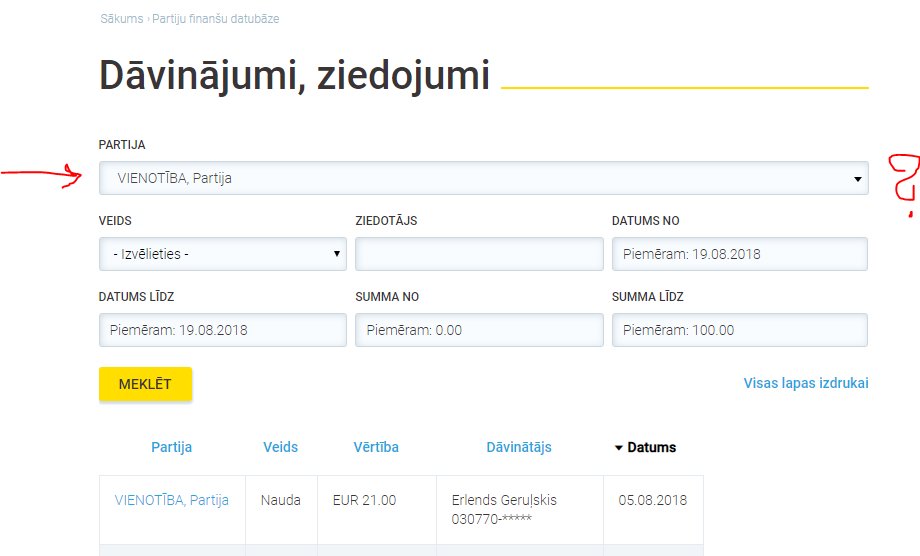920x556 pixels.
Task: Focus the Ziedotājs text field
Action: 479,254
